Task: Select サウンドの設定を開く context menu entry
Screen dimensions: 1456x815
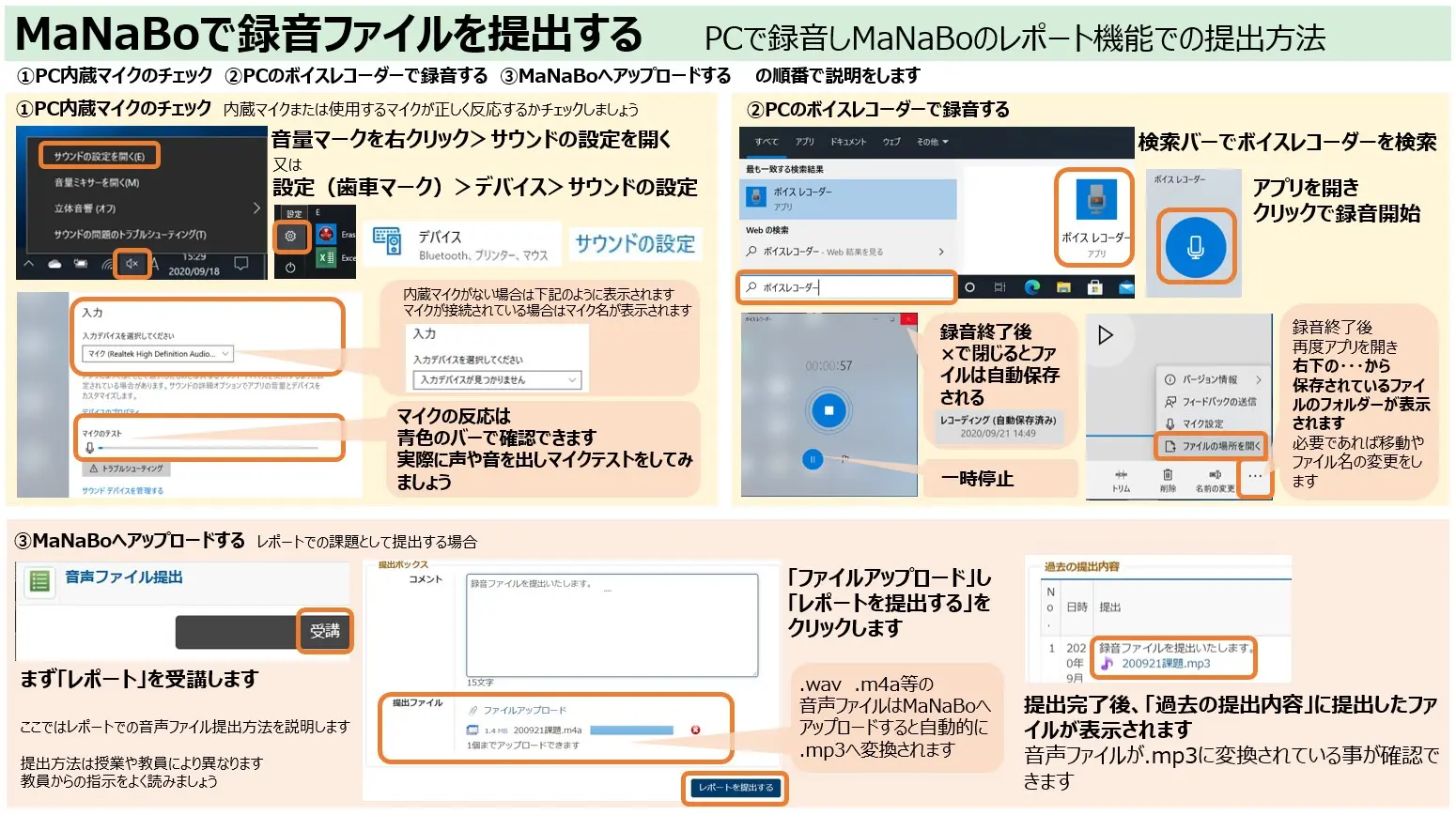Action: [100, 156]
